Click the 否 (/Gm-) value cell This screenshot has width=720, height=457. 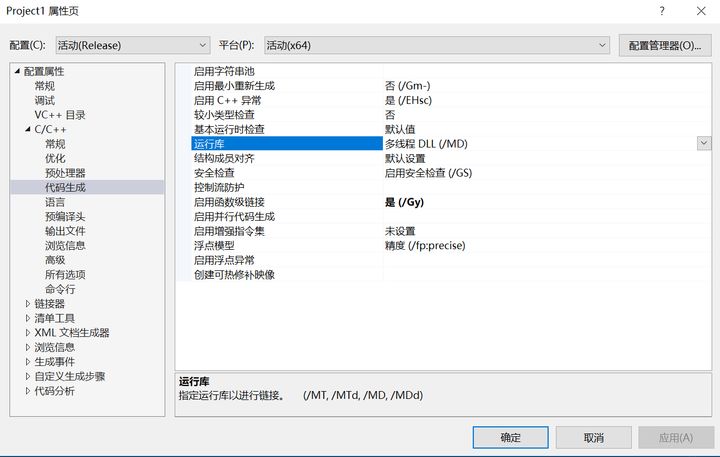pos(547,86)
